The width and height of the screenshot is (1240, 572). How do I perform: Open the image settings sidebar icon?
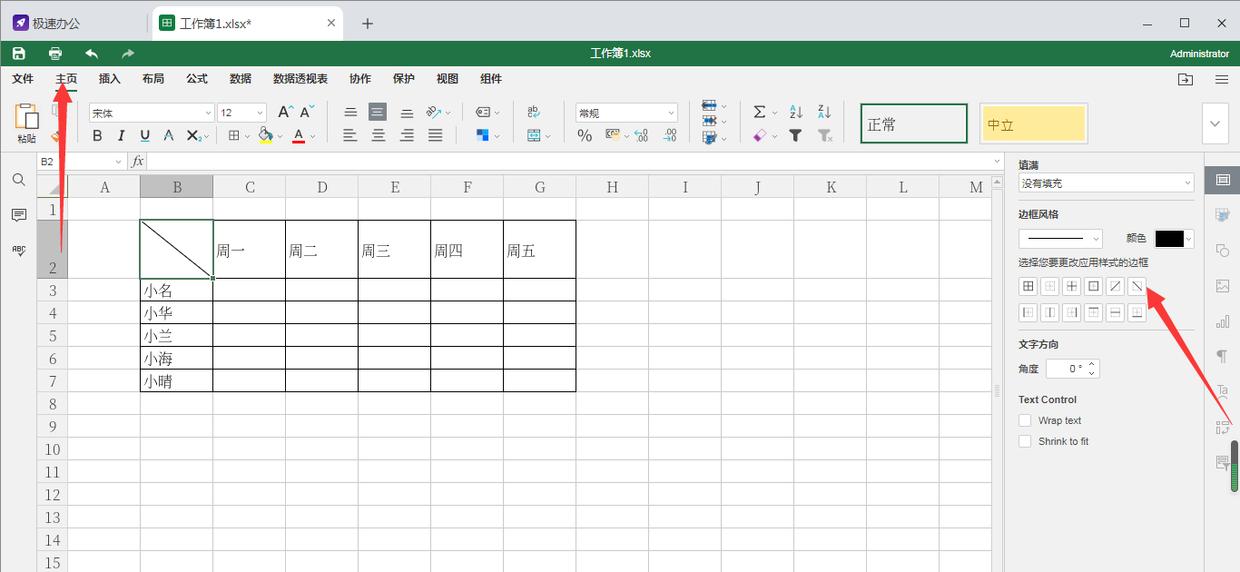click(1222, 286)
